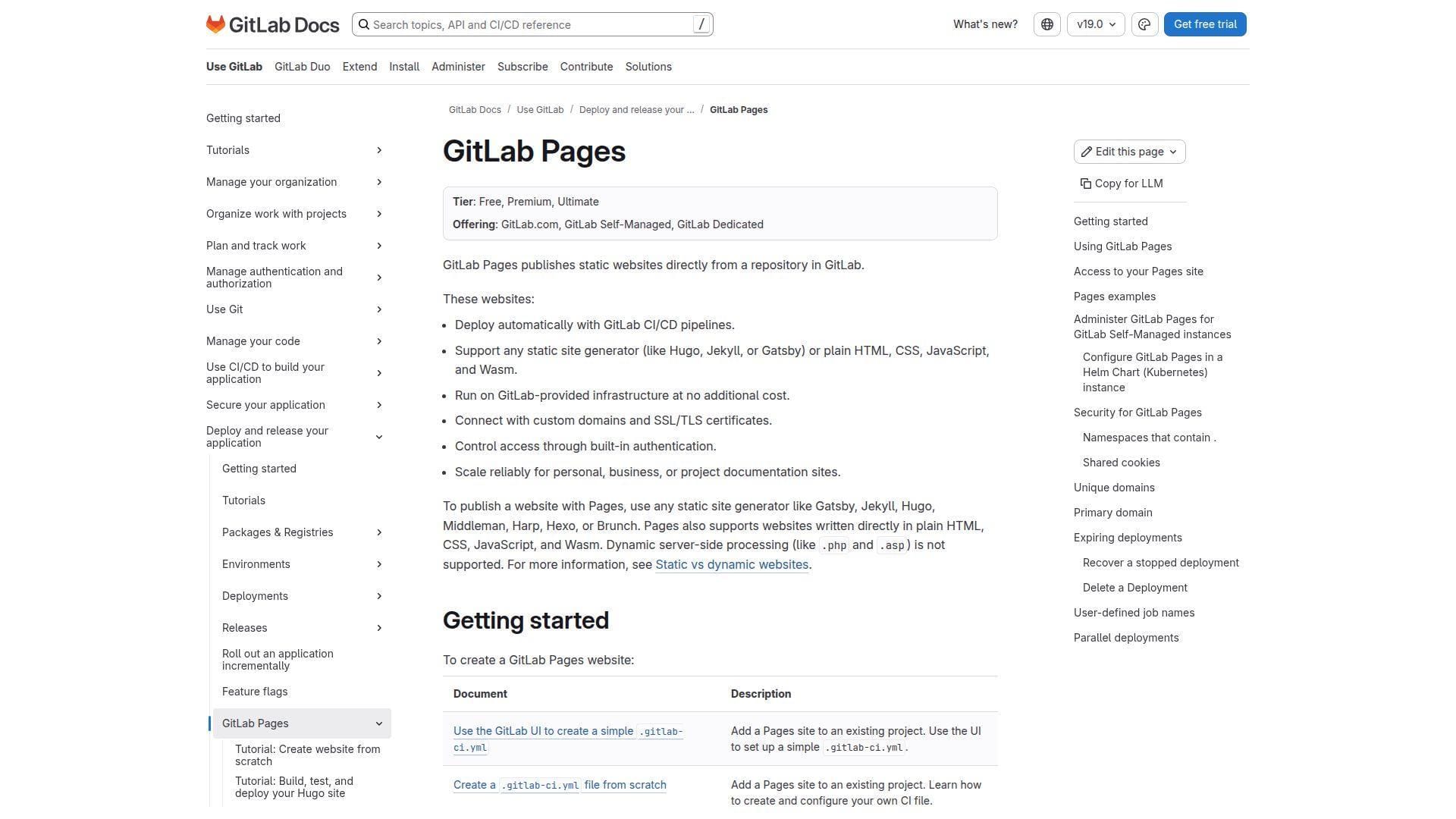Click the Get free trial button

[x=1204, y=24]
